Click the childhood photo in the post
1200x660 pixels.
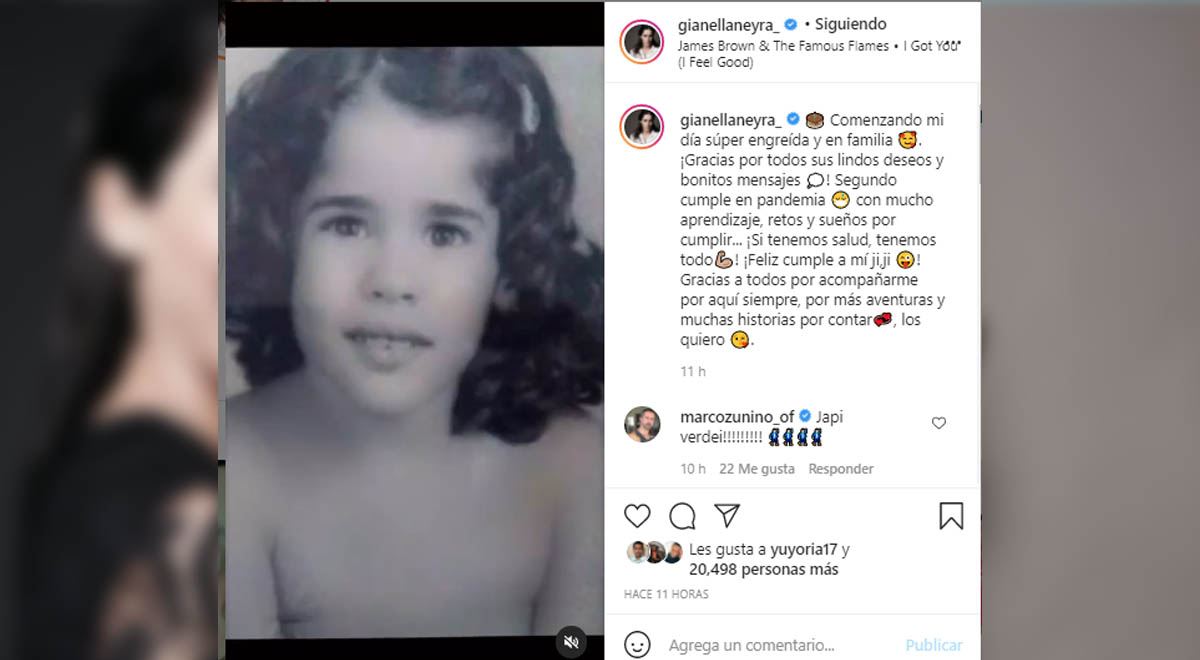point(414,330)
